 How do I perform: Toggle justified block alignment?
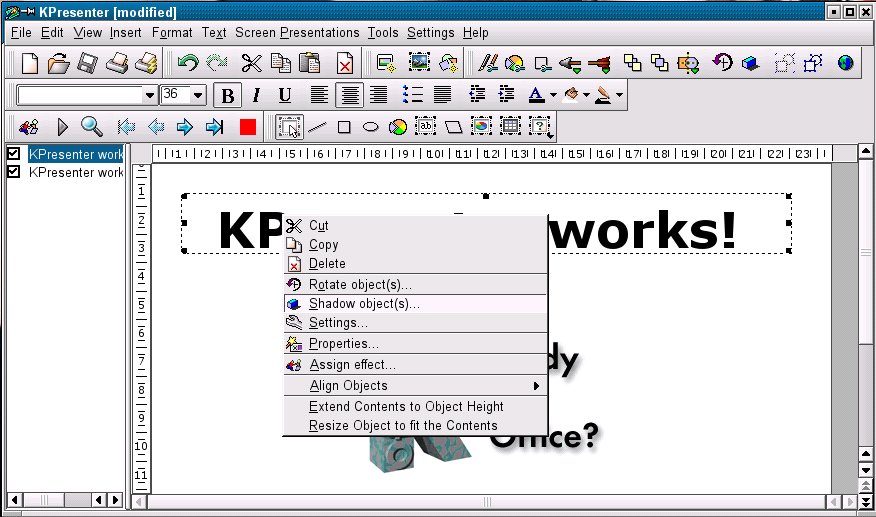(x=442, y=95)
